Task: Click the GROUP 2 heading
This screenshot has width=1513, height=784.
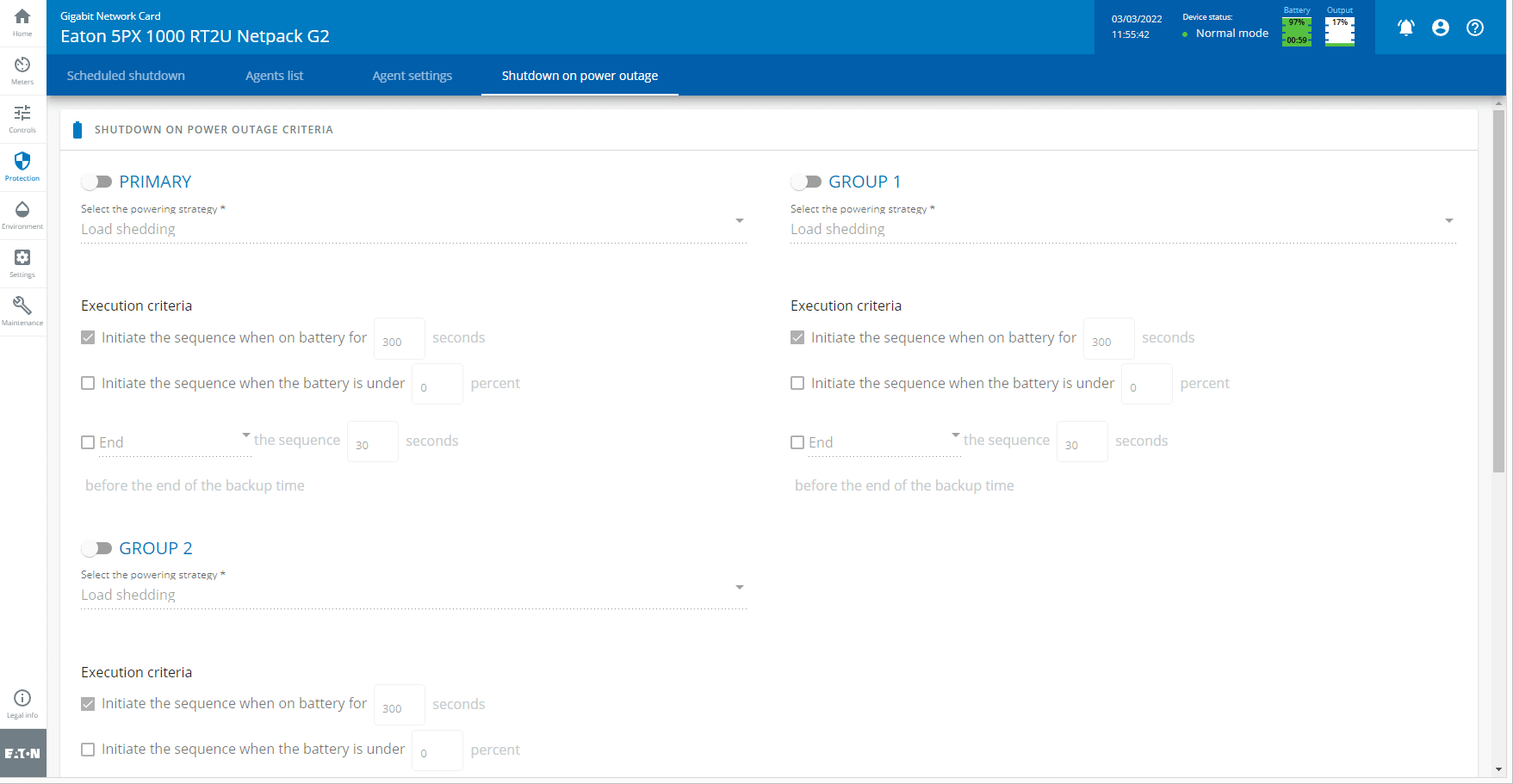Action: click(x=156, y=548)
